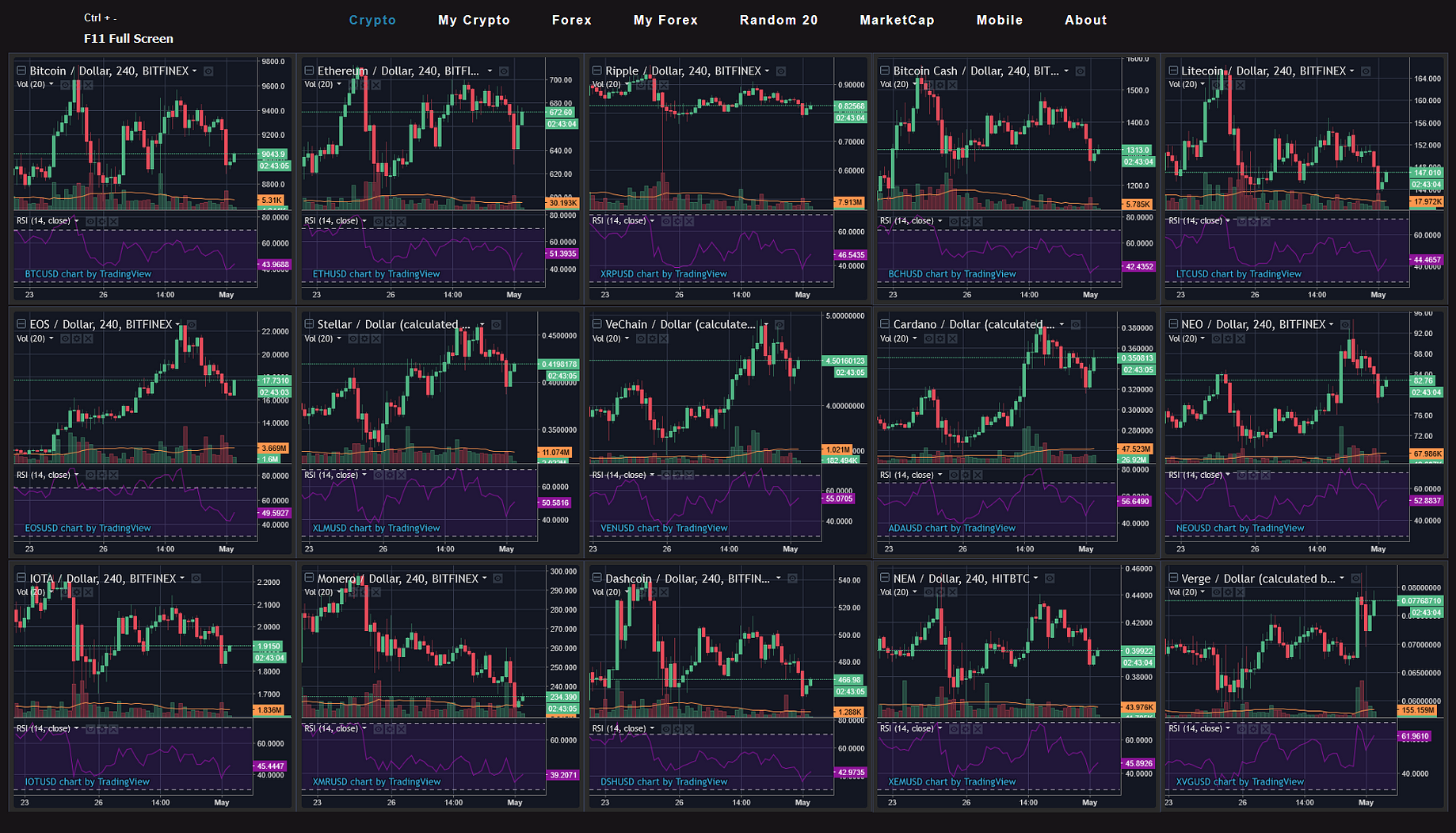Image resolution: width=1456 pixels, height=833 pixels.
Task: Open the NEM / Dollar series dropdown arrow
Action: [x=1036, y=579]
